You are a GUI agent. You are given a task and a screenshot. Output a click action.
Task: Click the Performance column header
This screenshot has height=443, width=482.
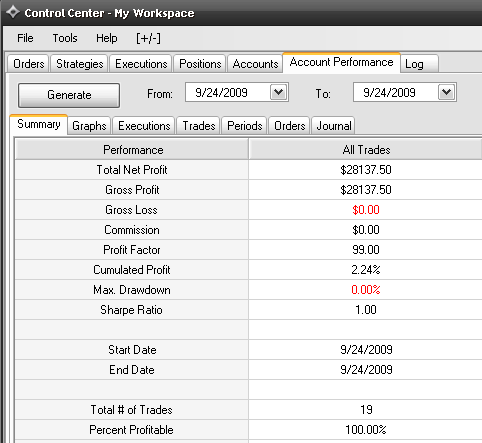click(x=133, y=150)
